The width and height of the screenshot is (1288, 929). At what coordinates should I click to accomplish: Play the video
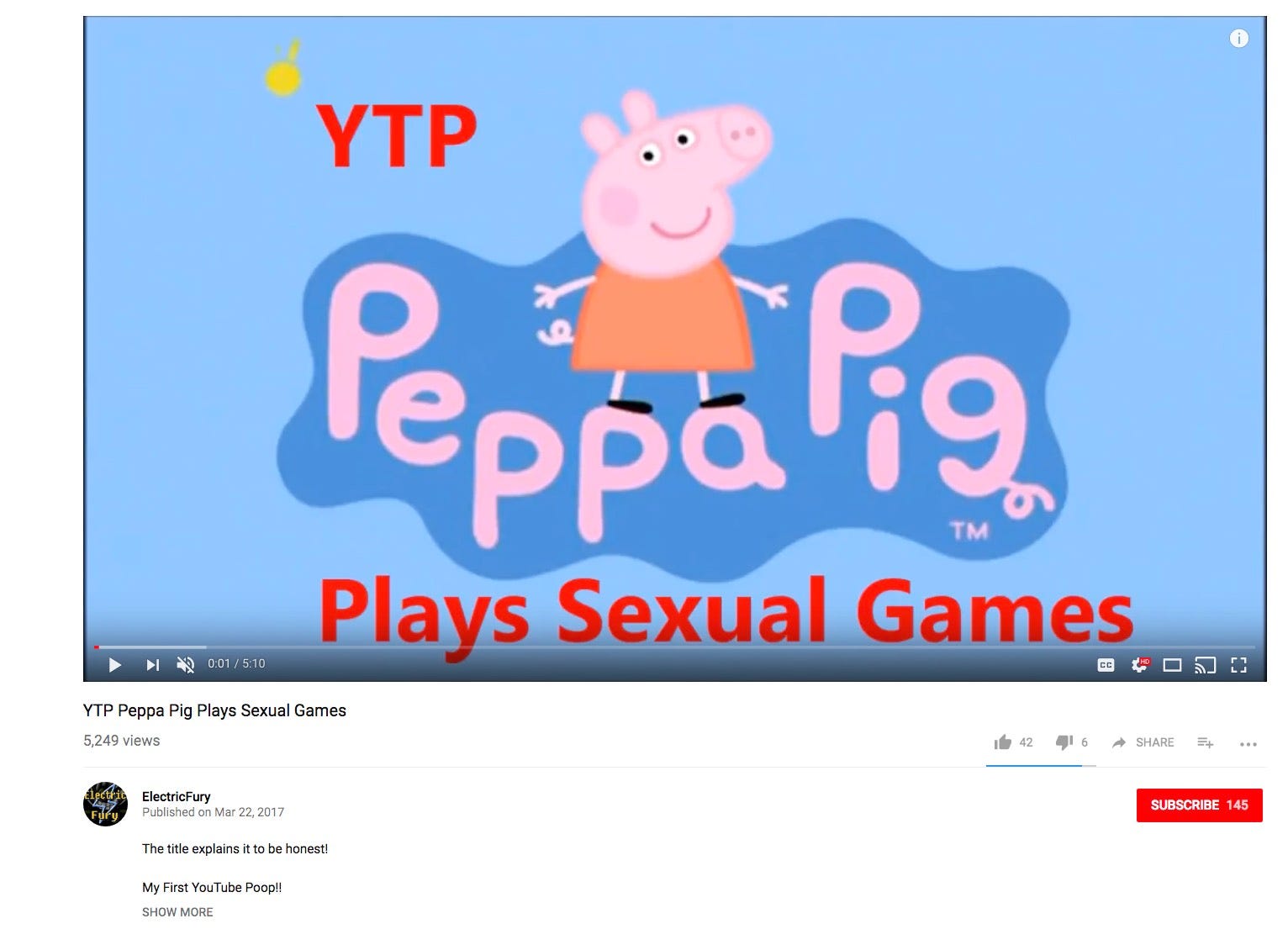click(x=115, y=665)
